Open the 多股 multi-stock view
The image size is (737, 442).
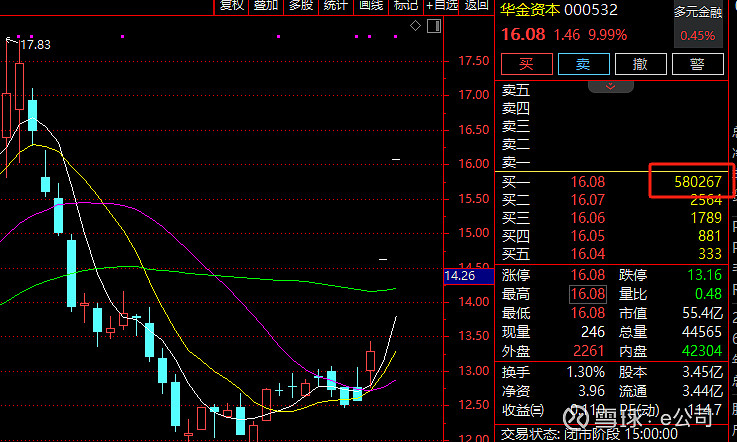(300, 6)
